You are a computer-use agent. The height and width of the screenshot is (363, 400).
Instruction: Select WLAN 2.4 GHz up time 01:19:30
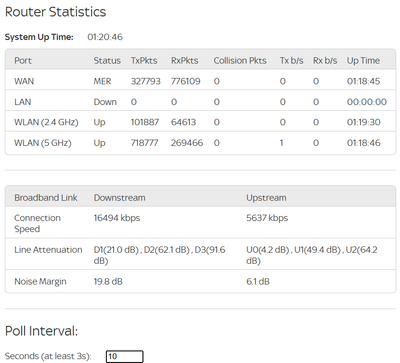(364, 122)
